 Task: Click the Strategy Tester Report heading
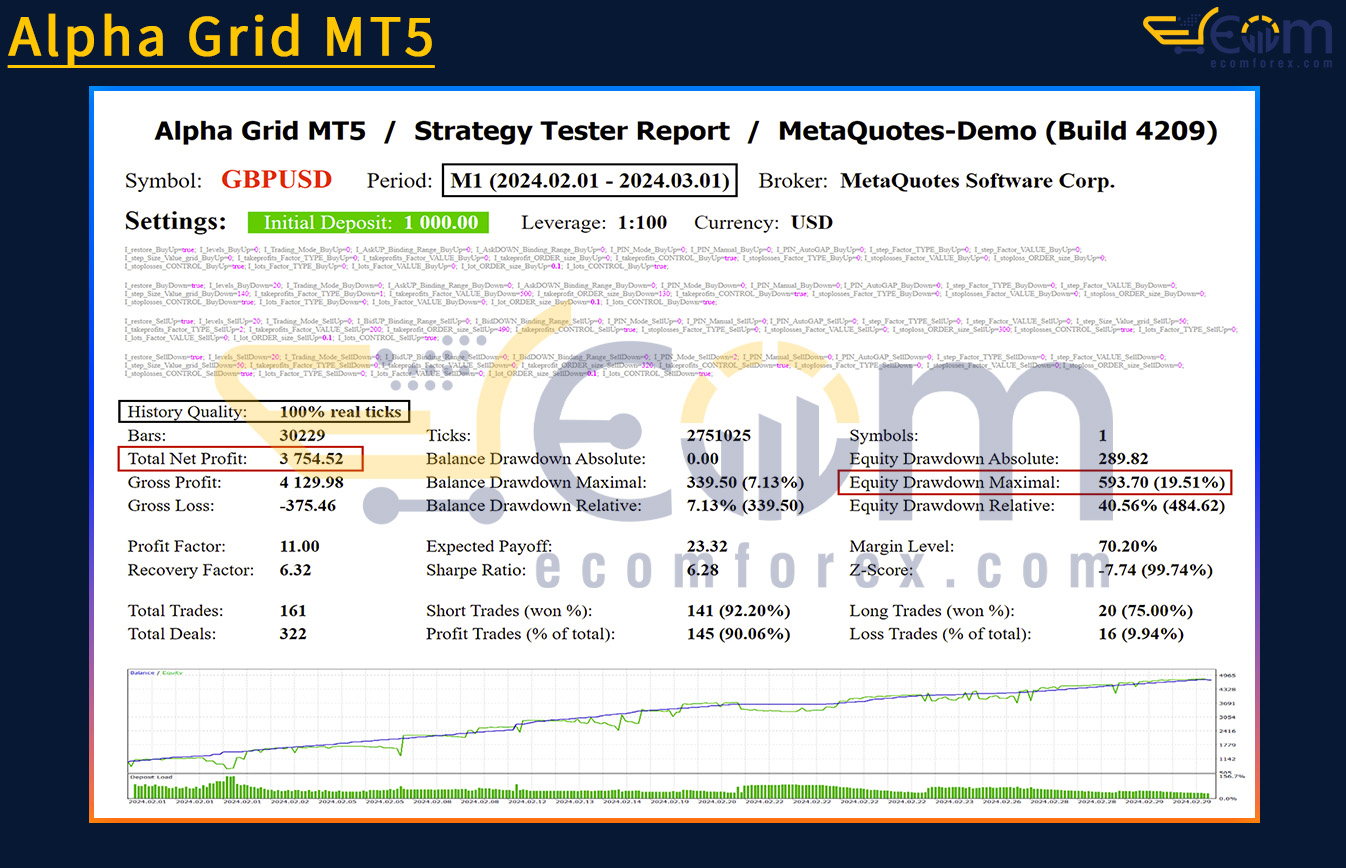(x=572, y=131)
